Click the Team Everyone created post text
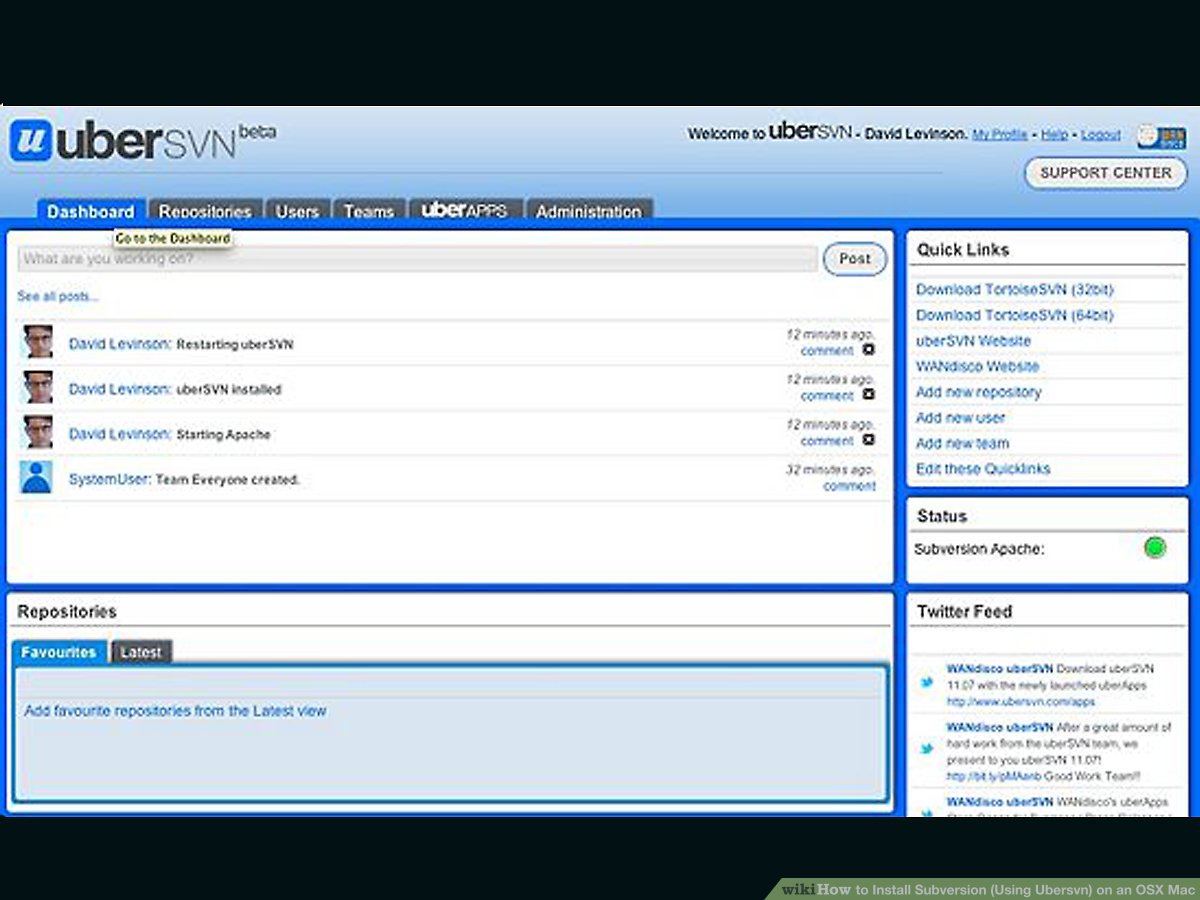Image resolution: width=1200 pixels, height=900 pixels. click(x=228, y=480)
